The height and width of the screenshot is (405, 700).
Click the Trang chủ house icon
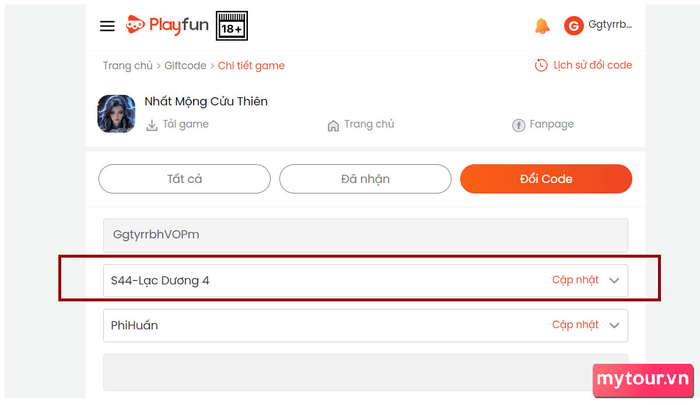333,125
